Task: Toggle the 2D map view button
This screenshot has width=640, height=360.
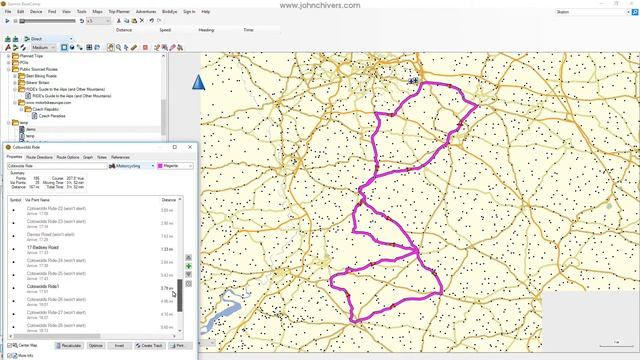Action: tap(64, 48)
